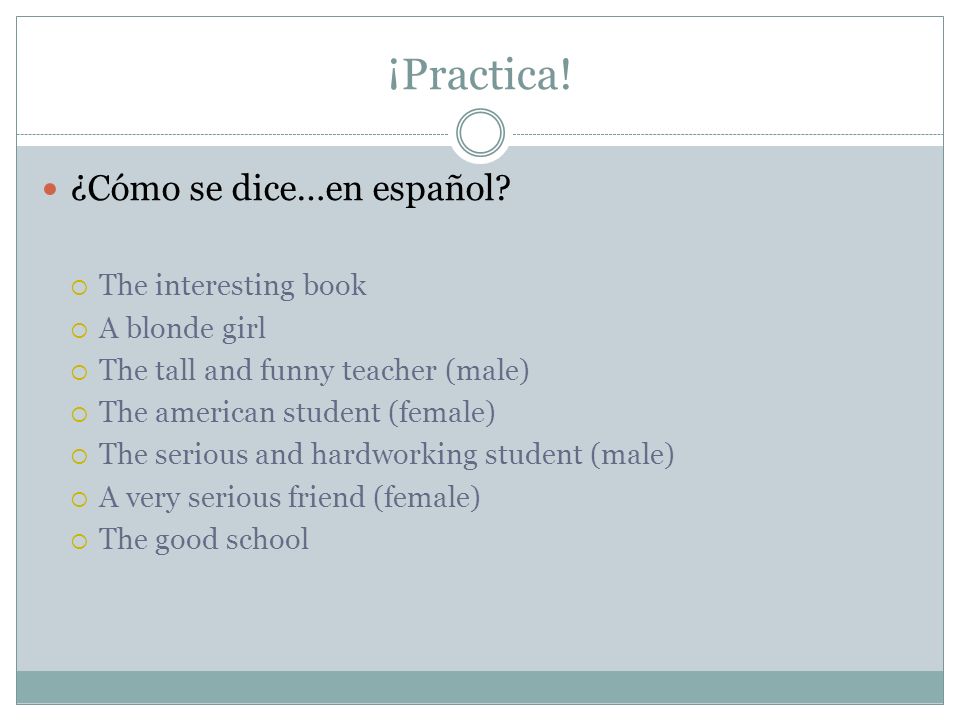Viewport: 960px width, 720px height.
Task: Click the ¡Practica! slide title
Action: click(x=480, y=75)
